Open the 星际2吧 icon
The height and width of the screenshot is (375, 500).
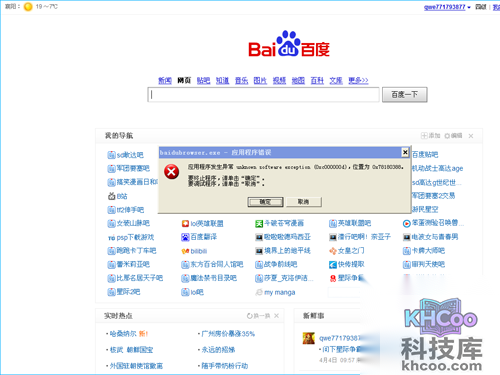(x=111, y=292)
